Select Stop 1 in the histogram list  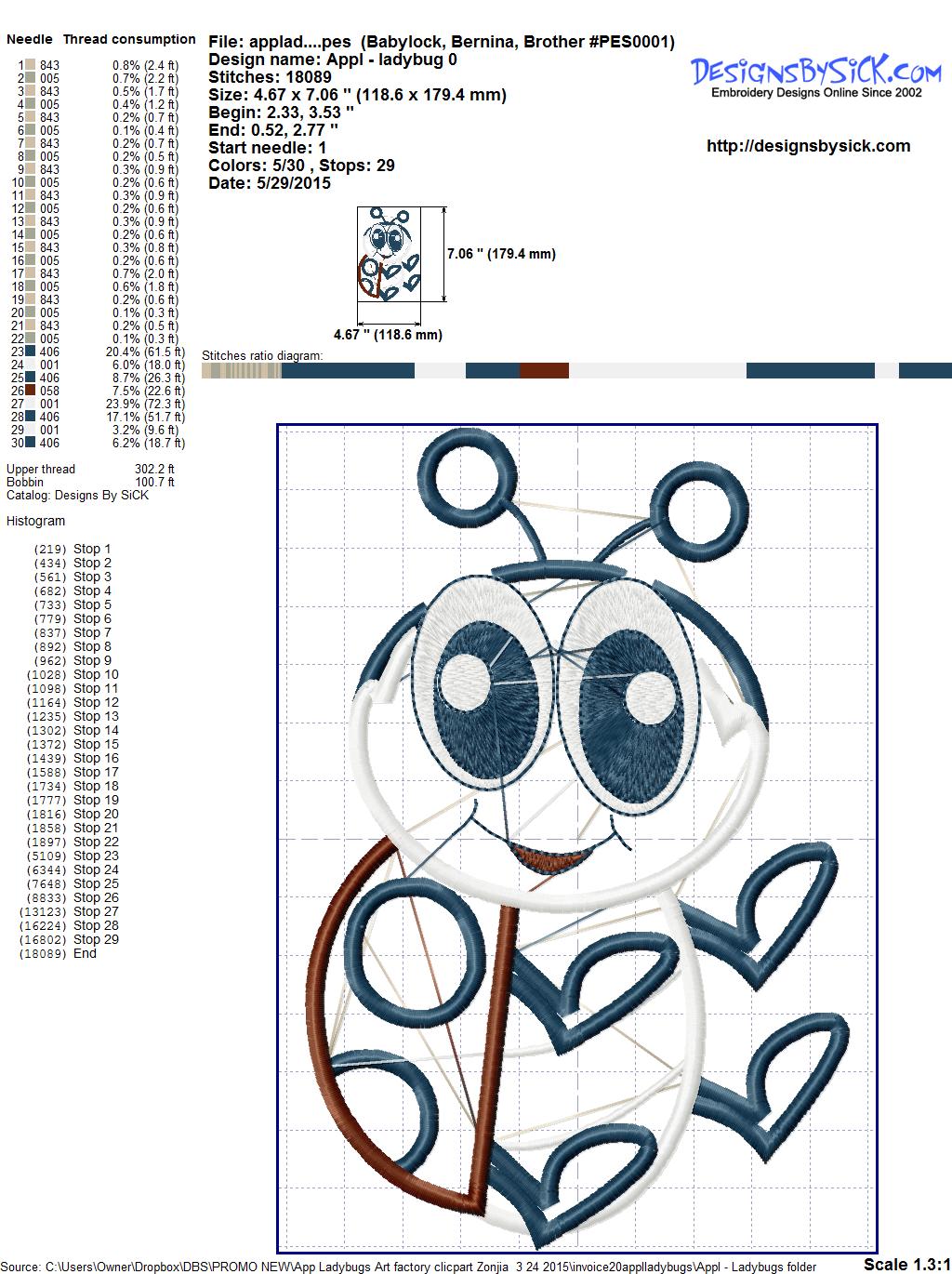92,549
